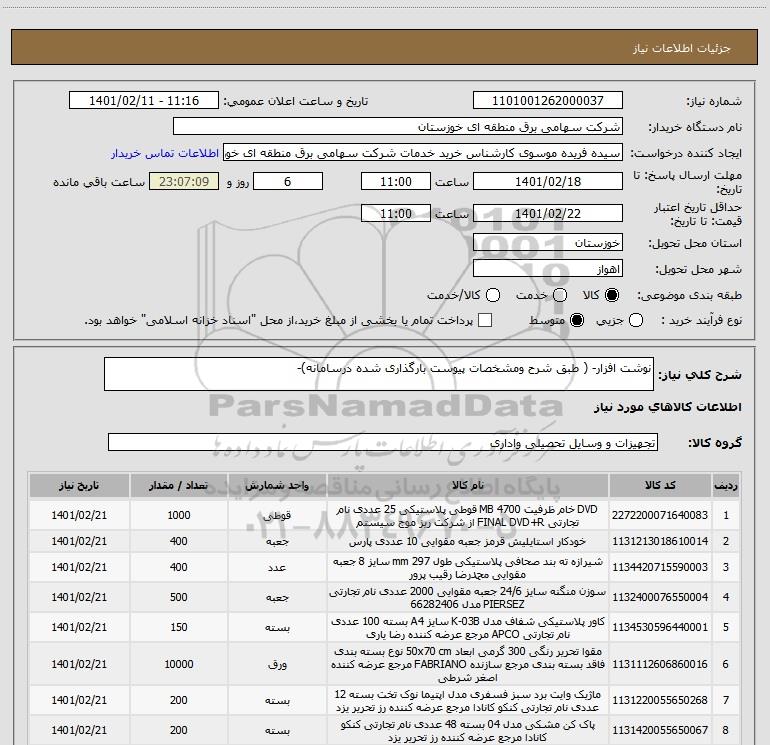Tick the اسناد خزانه اسلامی payment checkbox
Viewport: 770px width, 745px height.
(486, 320)
